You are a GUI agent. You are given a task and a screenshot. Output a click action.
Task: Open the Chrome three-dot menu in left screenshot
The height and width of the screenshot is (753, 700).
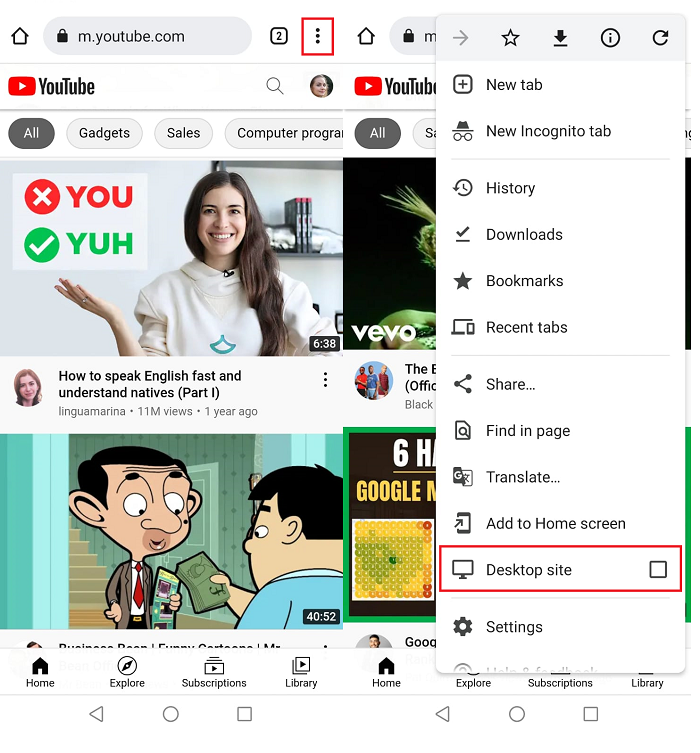[317, 36]
